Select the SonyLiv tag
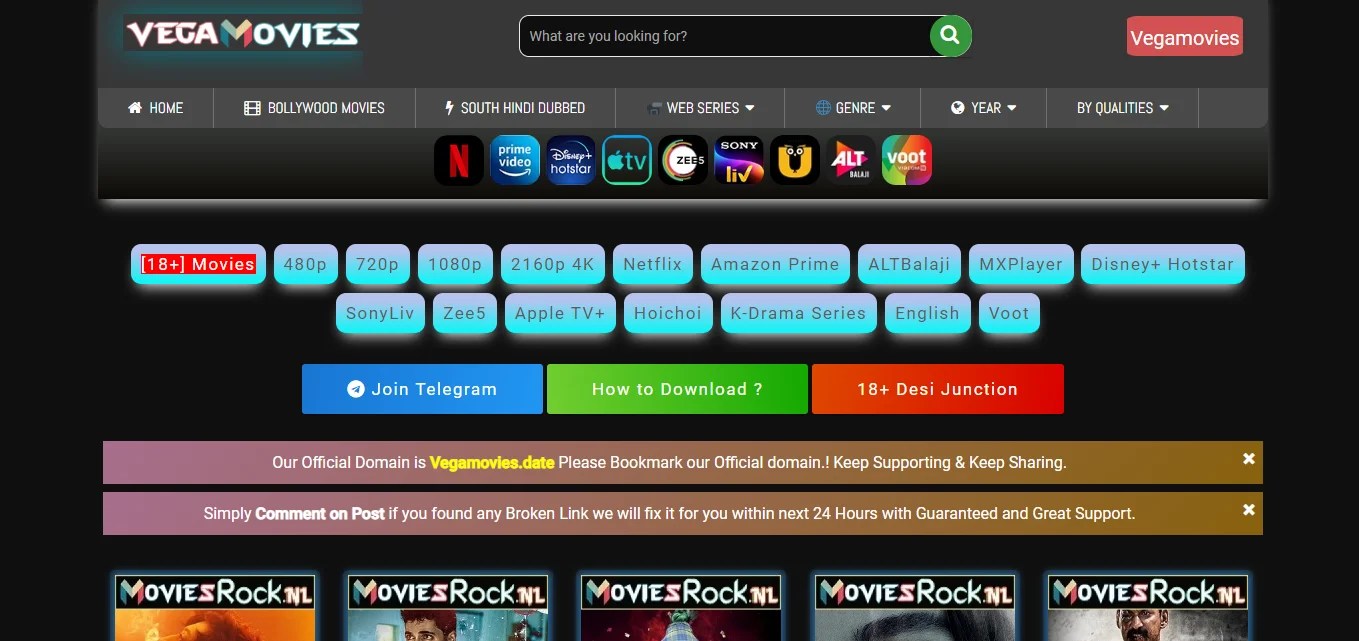Viewport: 1359px width, 641px height. coord(380,313)
